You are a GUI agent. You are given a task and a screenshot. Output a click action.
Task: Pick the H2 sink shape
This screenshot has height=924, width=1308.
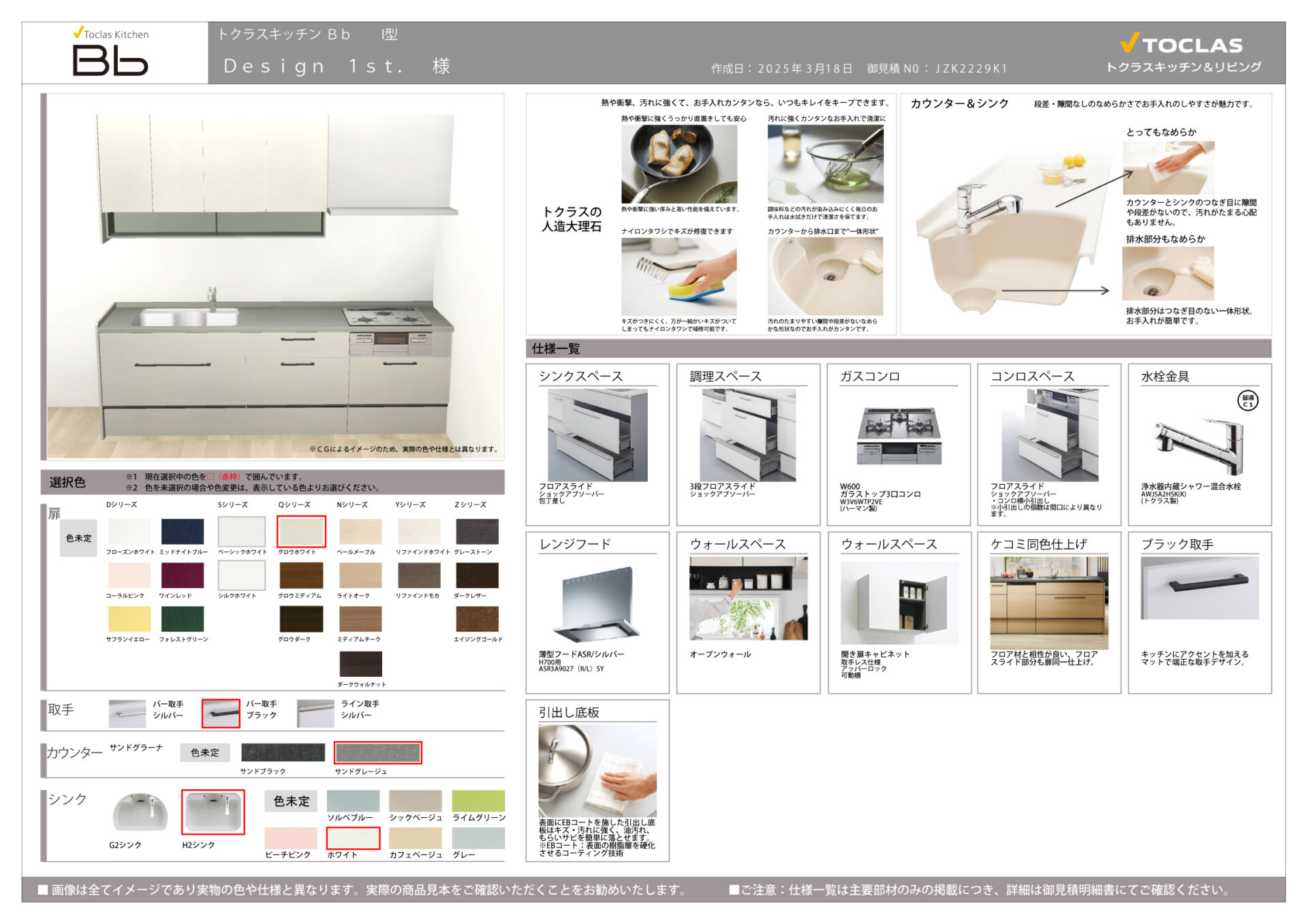click(213, 812)
